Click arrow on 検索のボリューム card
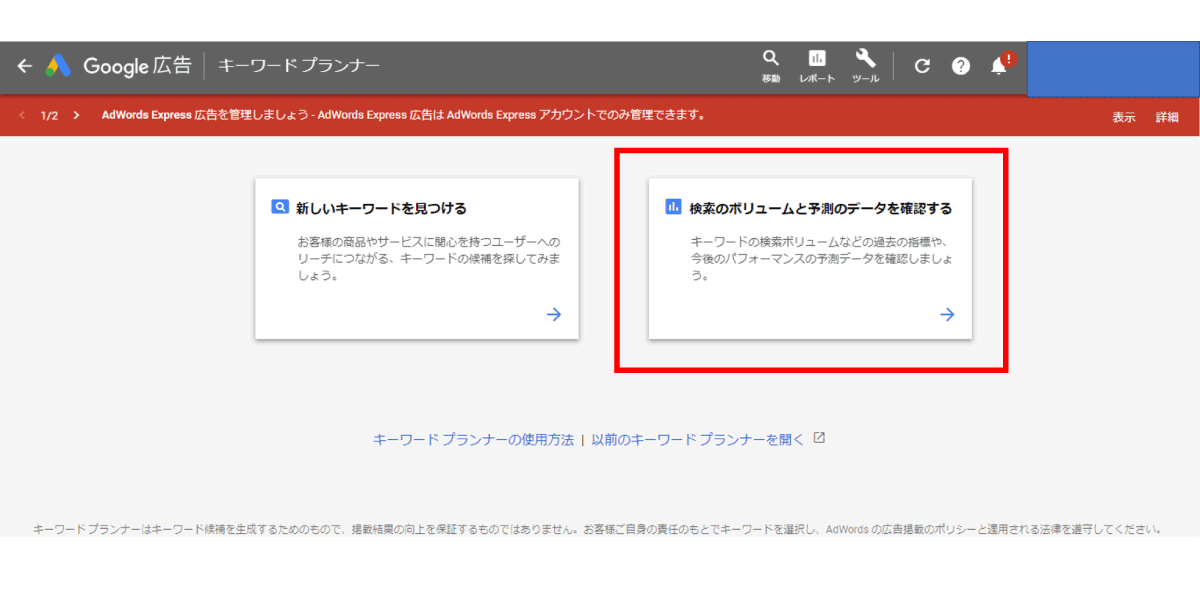1200x600 pixels. point(947,314)
